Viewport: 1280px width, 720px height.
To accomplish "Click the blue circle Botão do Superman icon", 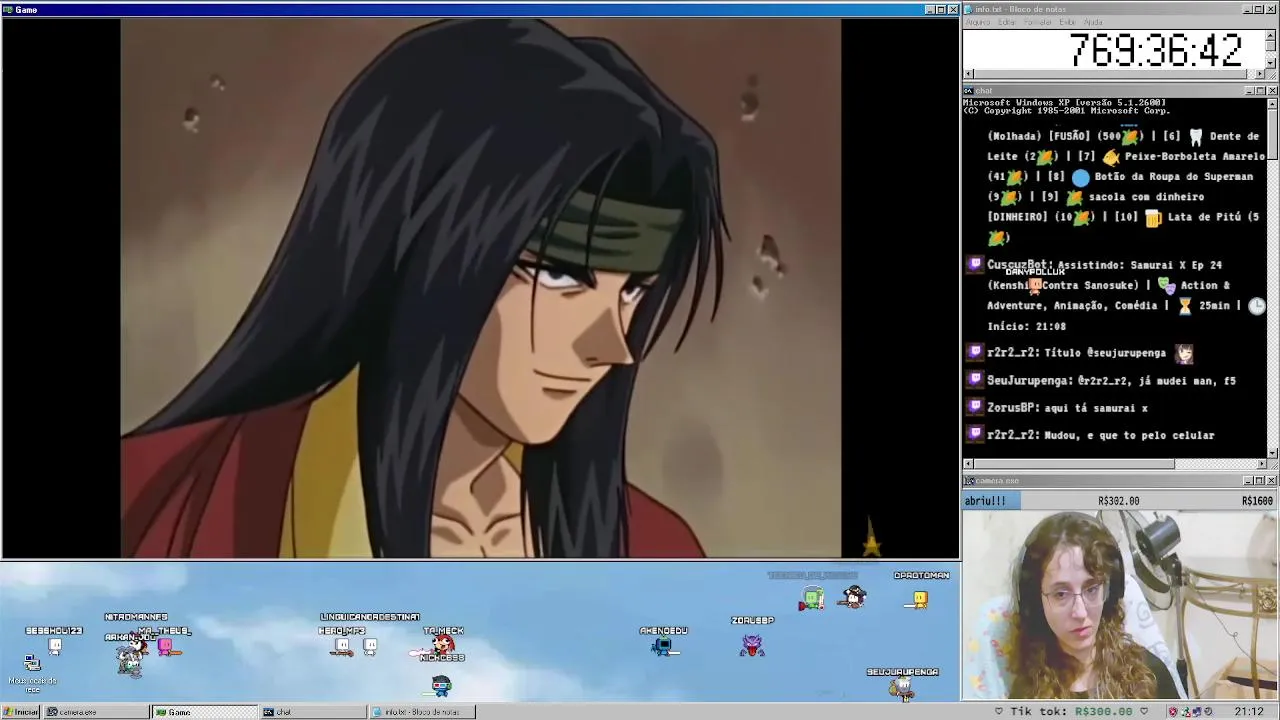I will (x=1080, y=177).
